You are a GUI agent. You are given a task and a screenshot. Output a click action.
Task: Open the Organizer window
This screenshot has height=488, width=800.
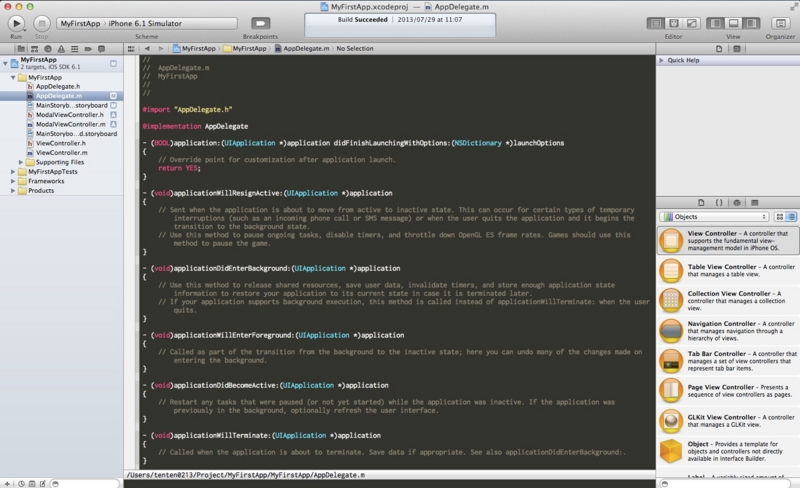tap(780, 23)
